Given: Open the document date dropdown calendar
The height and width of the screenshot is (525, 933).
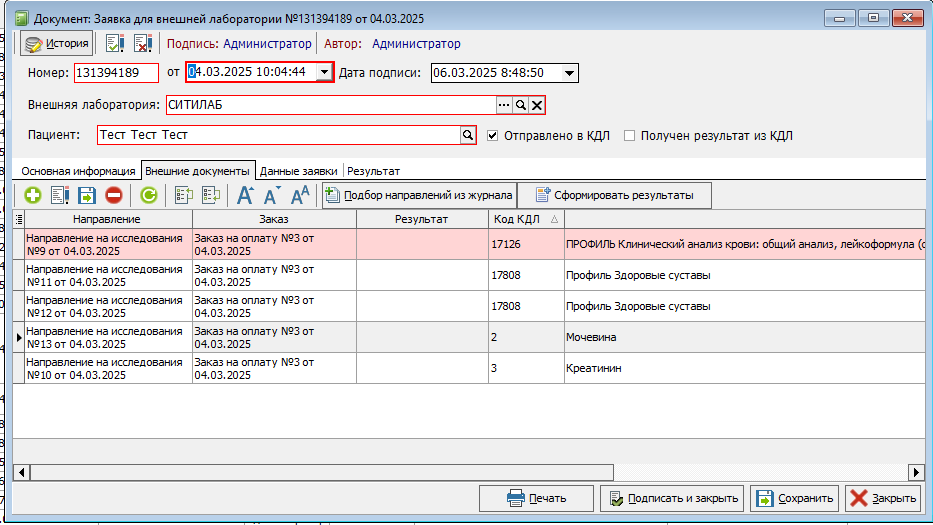Looking at the screenshot, I should (324, 72).
